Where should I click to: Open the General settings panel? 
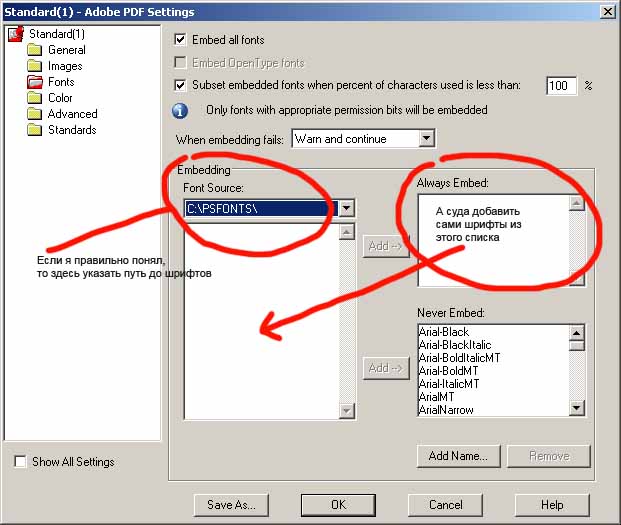[67, 50]
